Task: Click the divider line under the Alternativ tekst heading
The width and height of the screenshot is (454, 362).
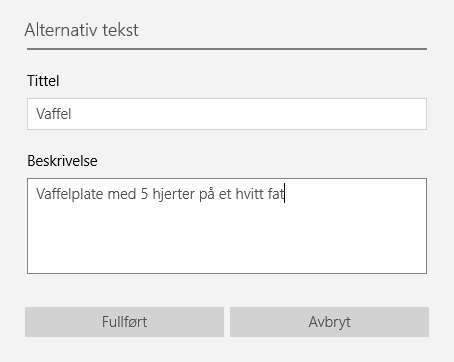Action: [x=227, y=49]
